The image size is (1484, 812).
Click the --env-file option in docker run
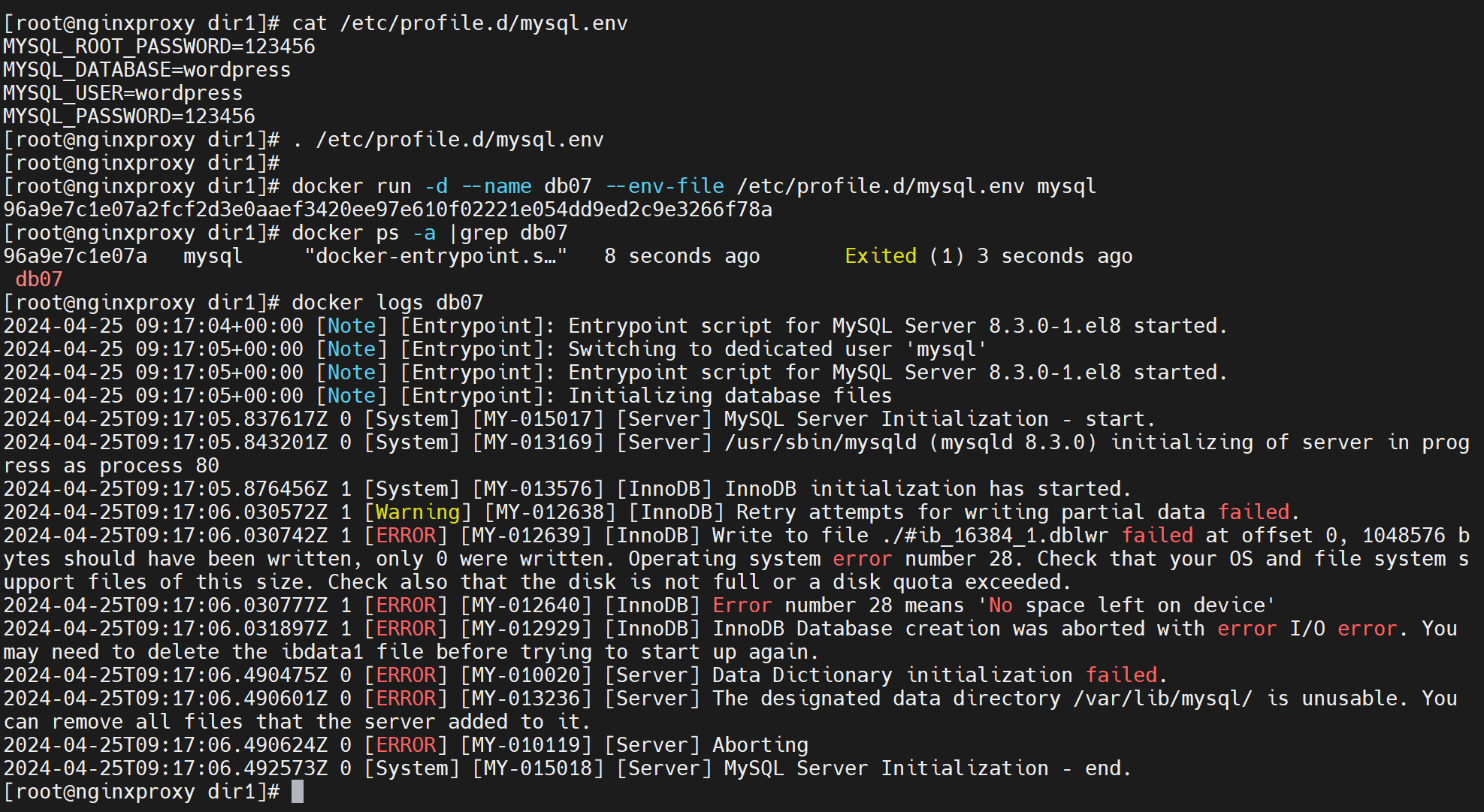pos(664,186)
